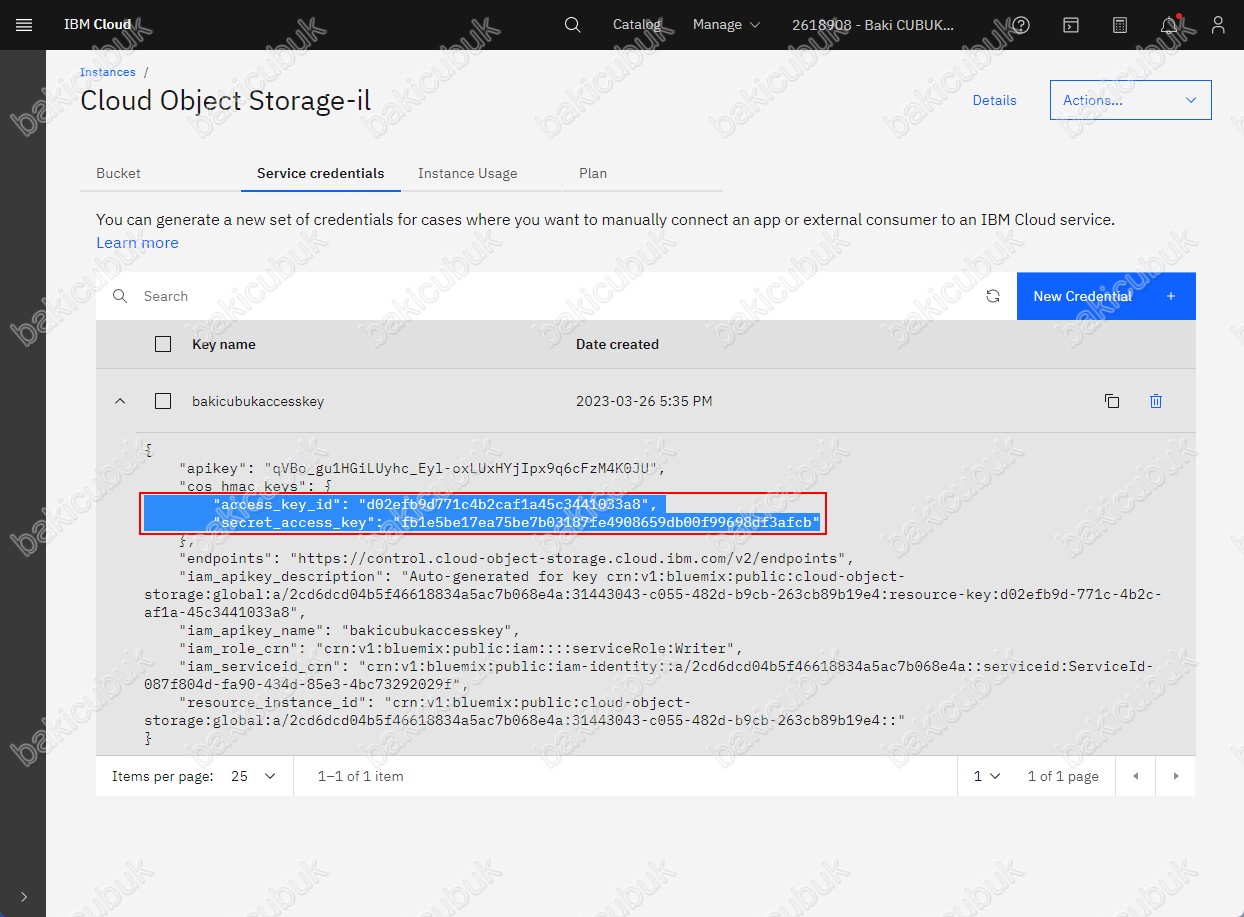Viewport: 1244px width, 917px height.
Task: Open the Manage menu
Action: coord(726,25)
